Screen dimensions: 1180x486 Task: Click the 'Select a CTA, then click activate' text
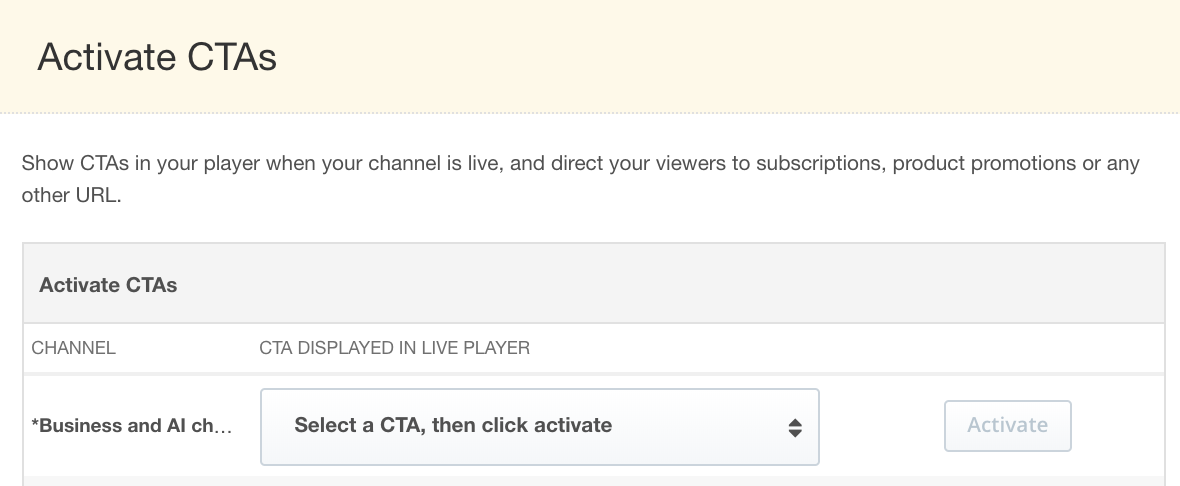point(452,425)
